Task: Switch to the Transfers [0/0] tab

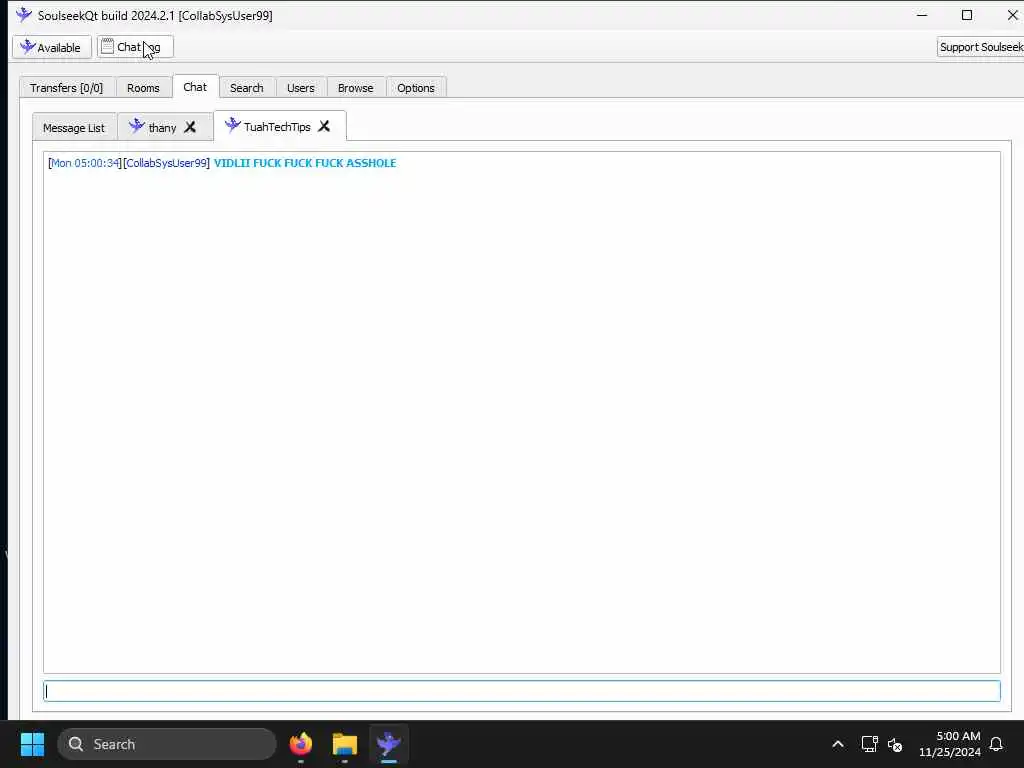Action: (x=67, y=88)
